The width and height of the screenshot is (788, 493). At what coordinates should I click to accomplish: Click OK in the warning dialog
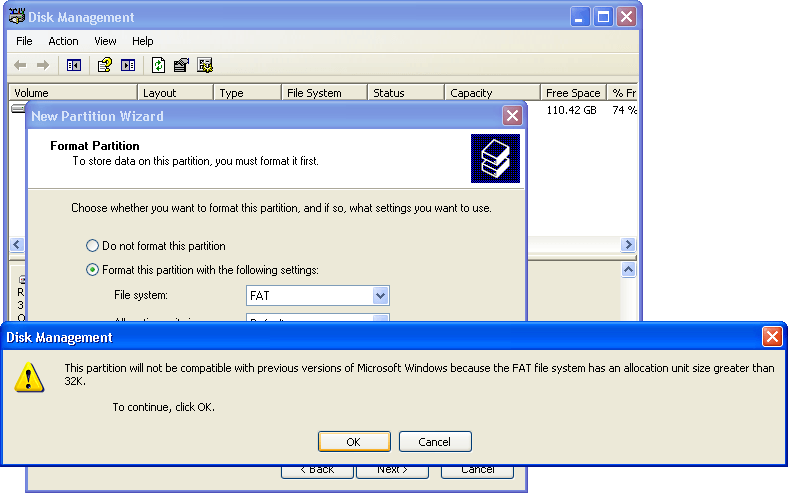tap(354, 442)
